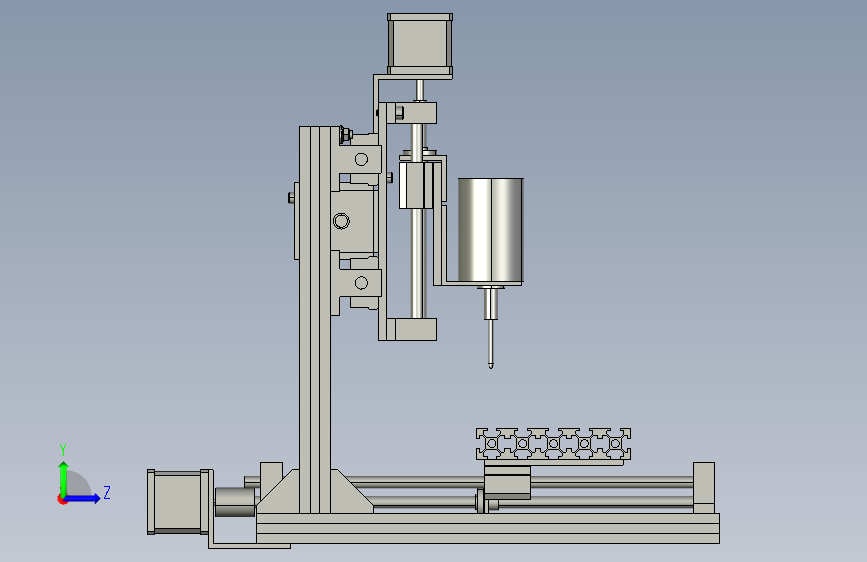Select the stepper motor on top of the machine
This screenshot has width=867, height=562.
pyautogui.click(x=420, y=44)
